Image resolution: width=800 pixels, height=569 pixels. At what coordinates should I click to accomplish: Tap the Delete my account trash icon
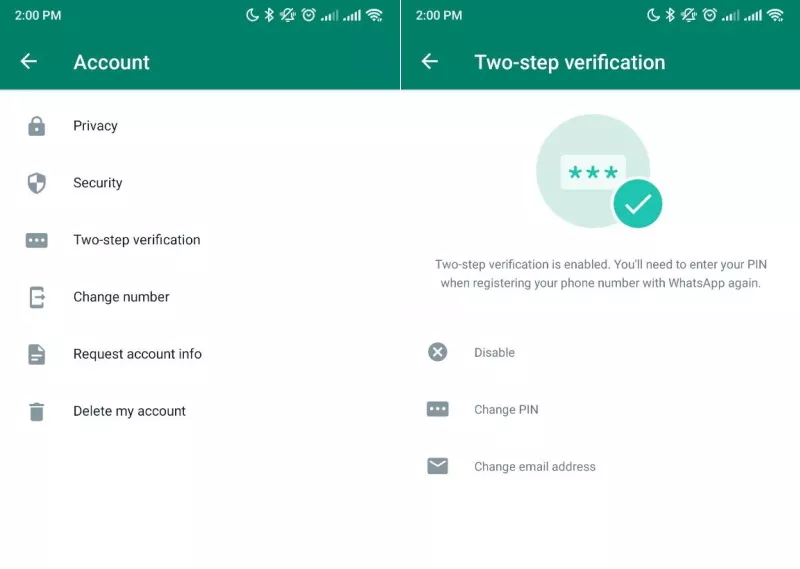point(37,411)
